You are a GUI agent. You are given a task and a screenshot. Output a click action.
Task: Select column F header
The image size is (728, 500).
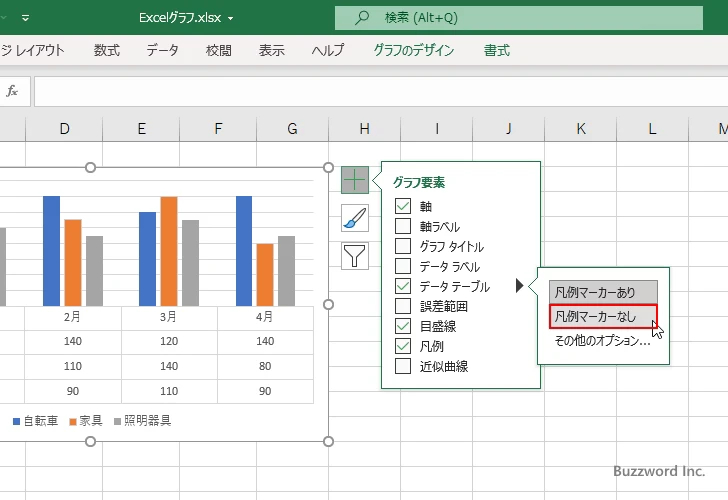[218, 129]
